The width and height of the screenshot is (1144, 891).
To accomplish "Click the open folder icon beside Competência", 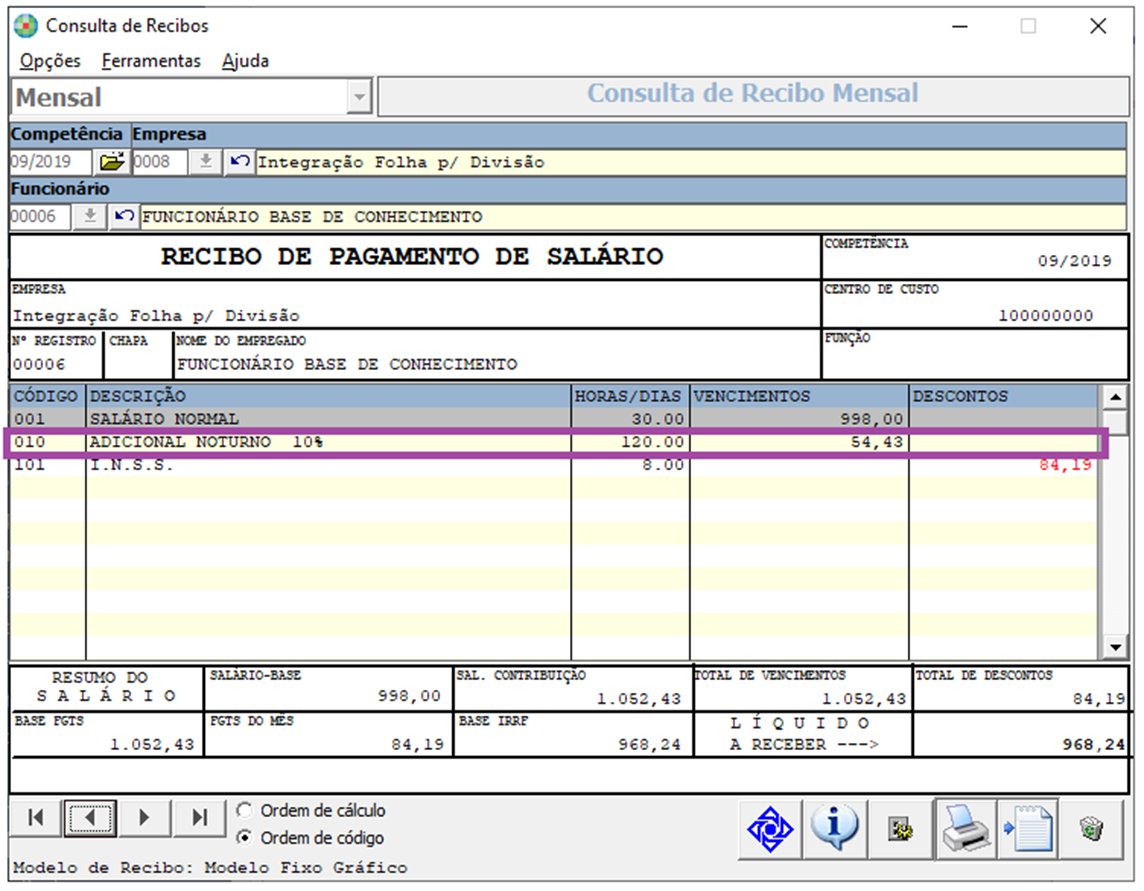I will pyautogui.click(x=112, y=161).
